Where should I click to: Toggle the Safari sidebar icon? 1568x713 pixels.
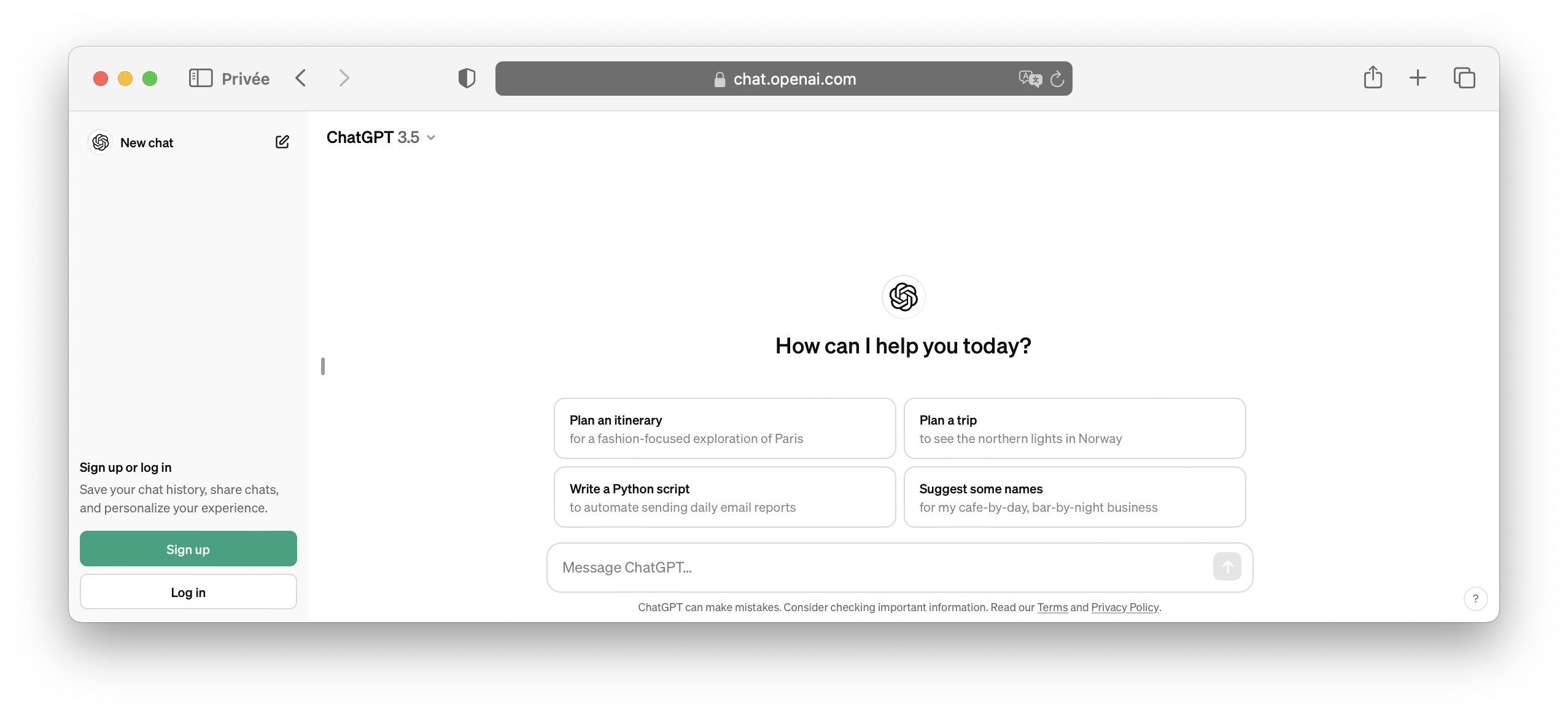point(201,79)
